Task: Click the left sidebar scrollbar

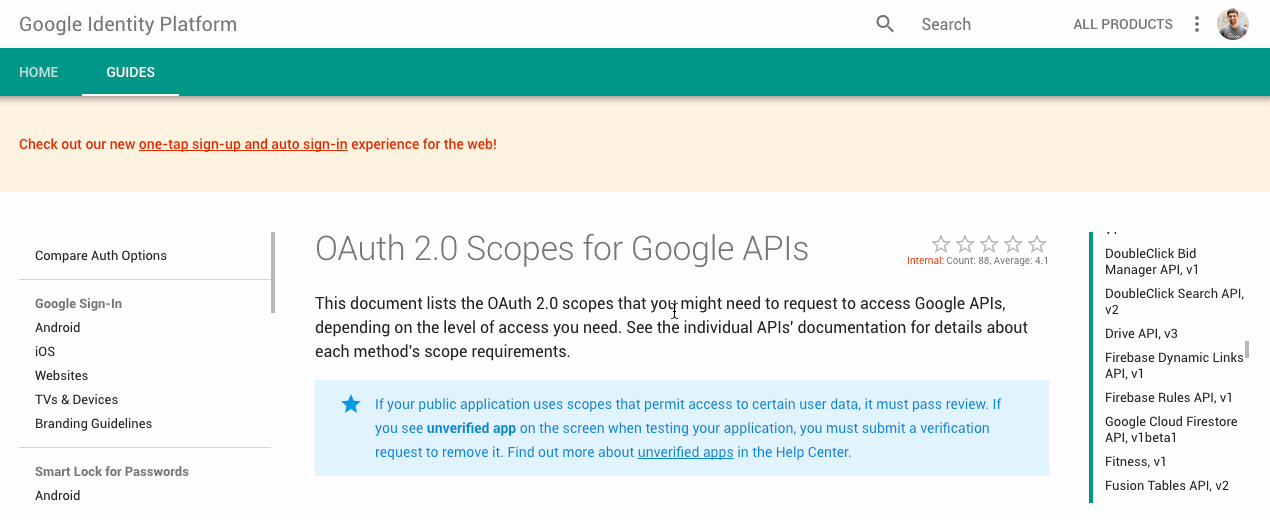Action: click(x=272, y=272)
